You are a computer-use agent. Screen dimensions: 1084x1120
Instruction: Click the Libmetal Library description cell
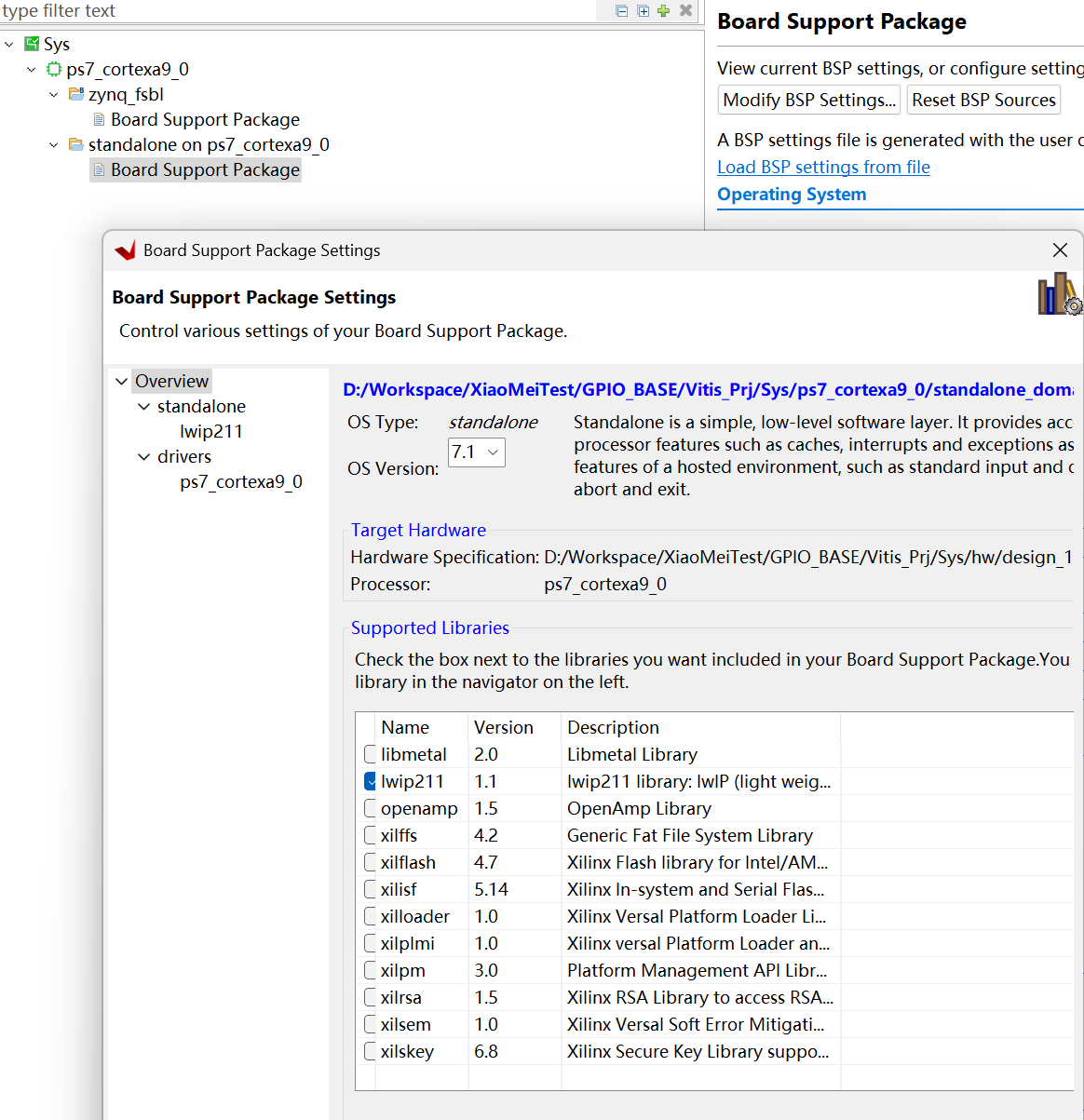coord(631,754)
